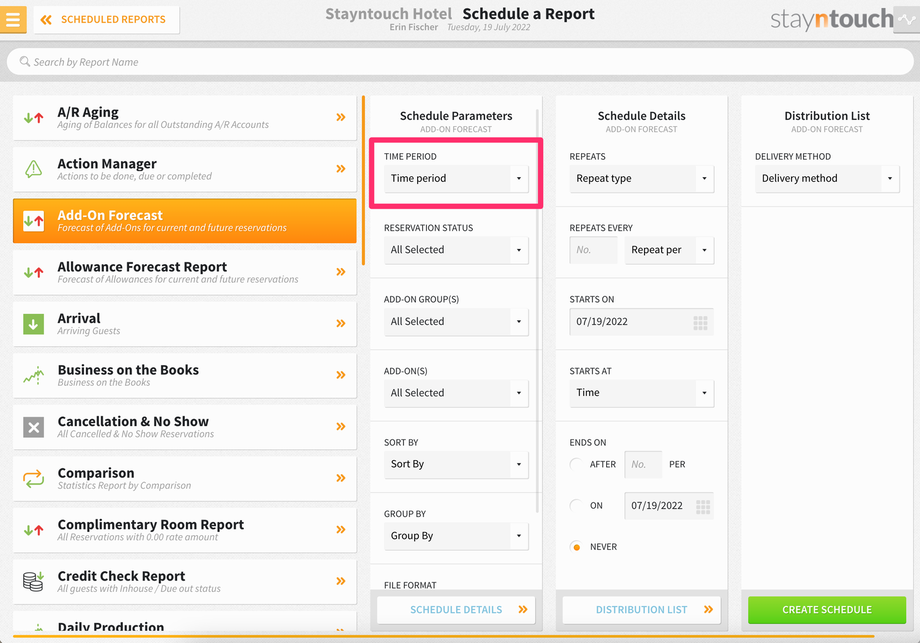Open the Starts On calendar picker icon

(x=700, y=323)
